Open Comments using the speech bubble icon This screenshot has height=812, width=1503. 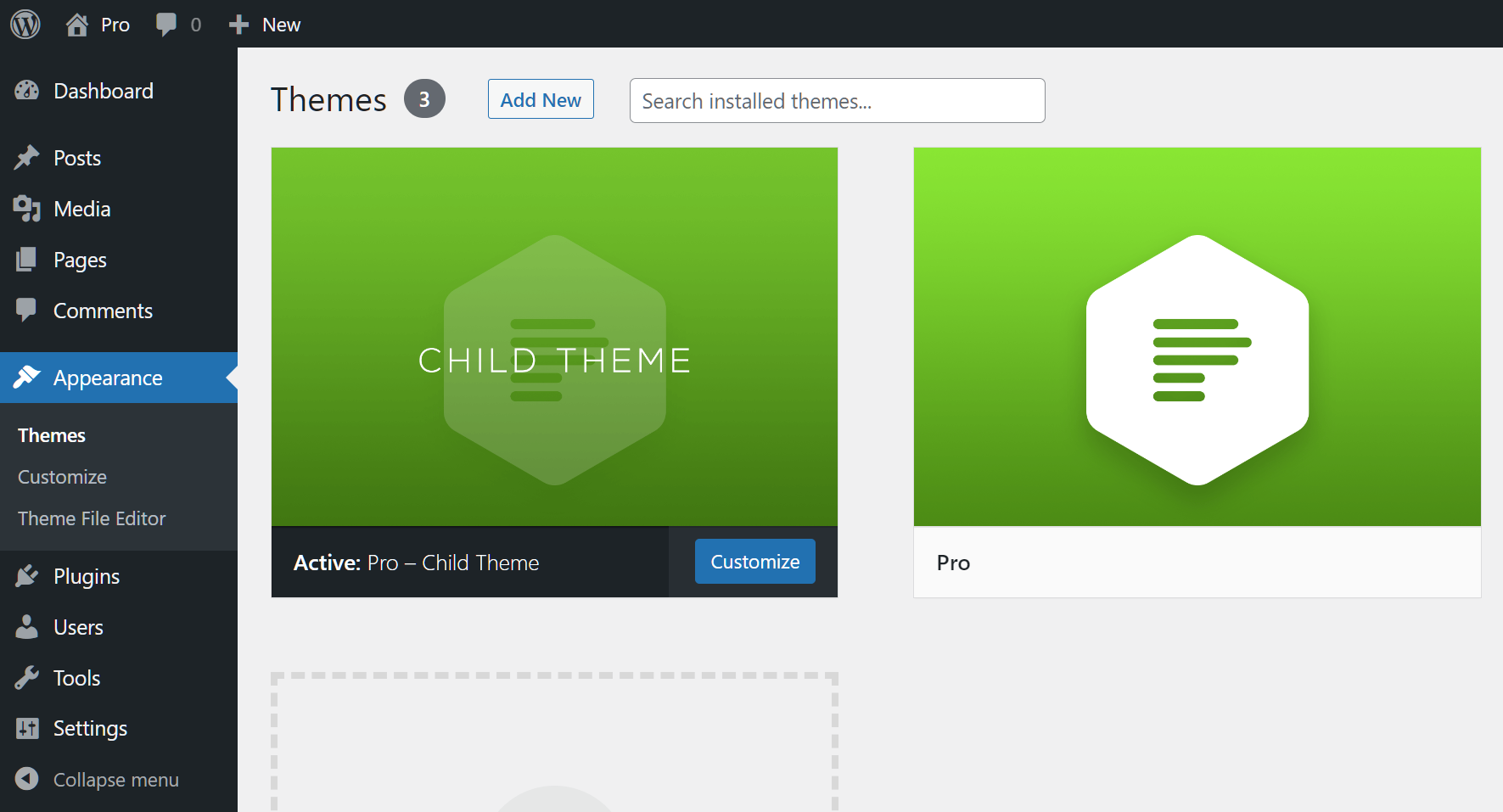pyautogui.click(x=28, y=310)
